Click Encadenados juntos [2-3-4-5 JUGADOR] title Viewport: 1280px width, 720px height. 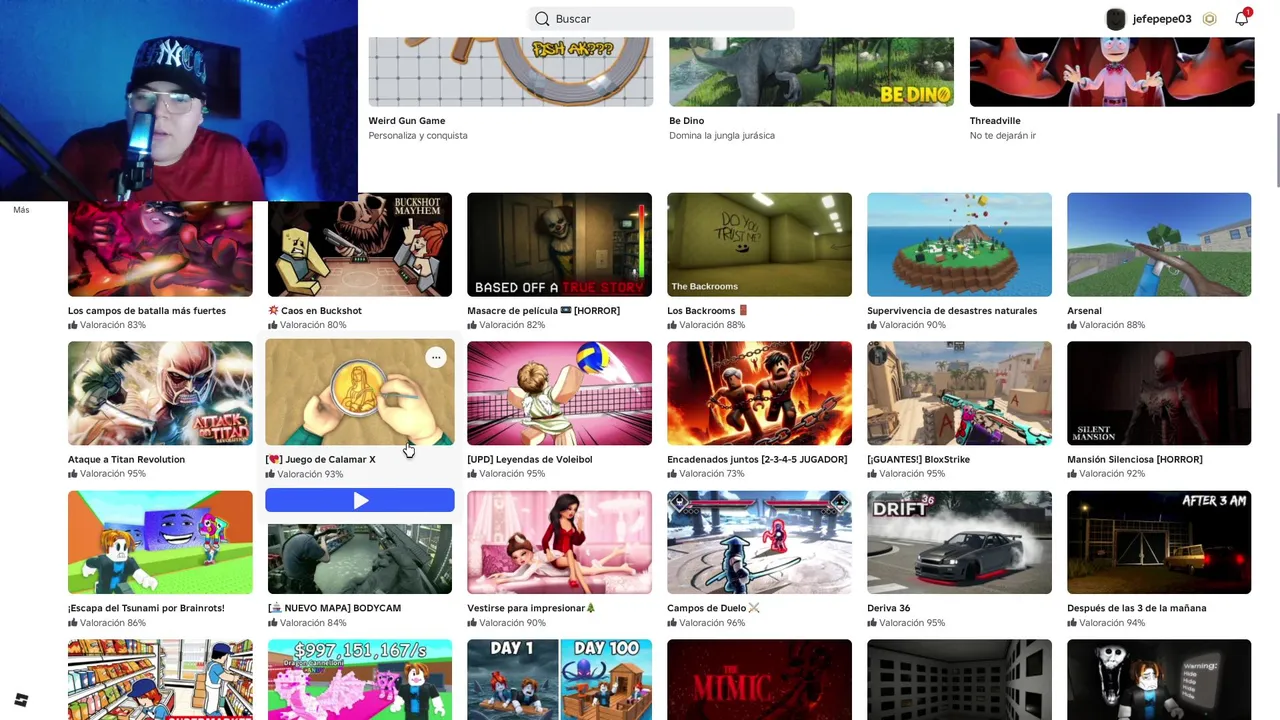point(757,460)
